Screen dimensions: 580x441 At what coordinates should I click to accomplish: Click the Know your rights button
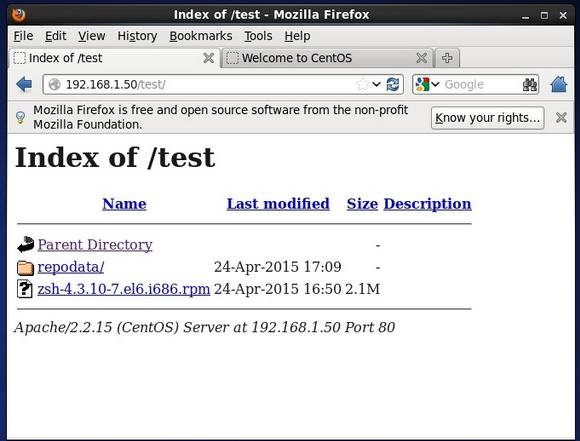[x=487, y=118]
